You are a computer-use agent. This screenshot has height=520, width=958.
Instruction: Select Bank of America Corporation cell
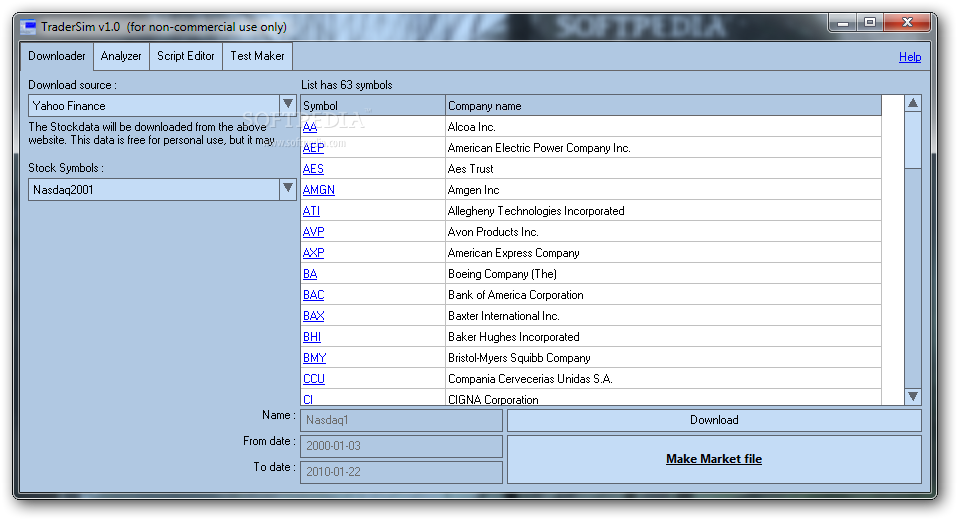(x=664, y=295)
